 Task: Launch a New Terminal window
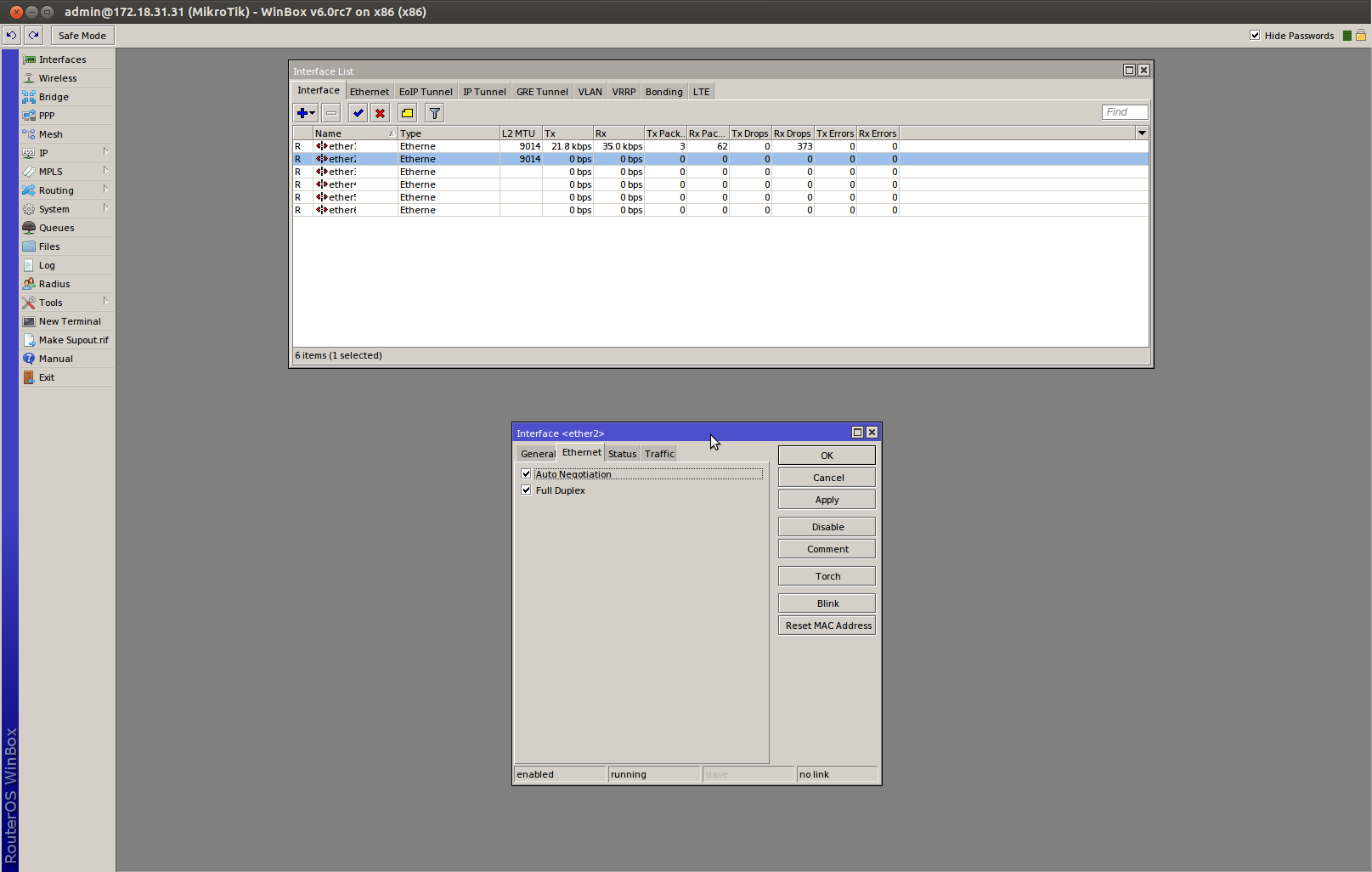(x=70, y=320)
